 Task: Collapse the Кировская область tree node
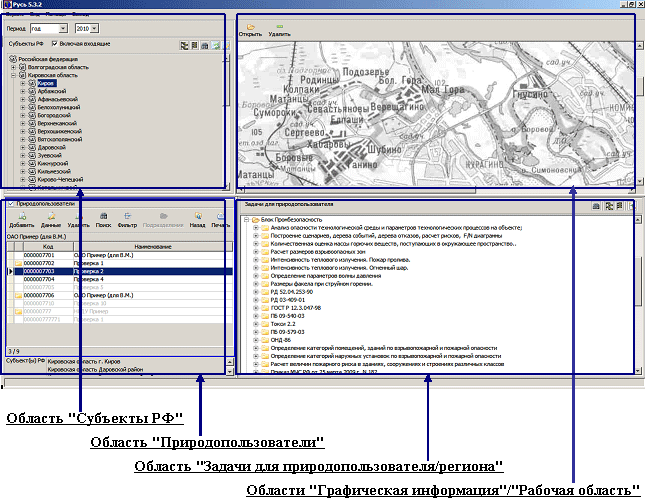tap(13, 75)
